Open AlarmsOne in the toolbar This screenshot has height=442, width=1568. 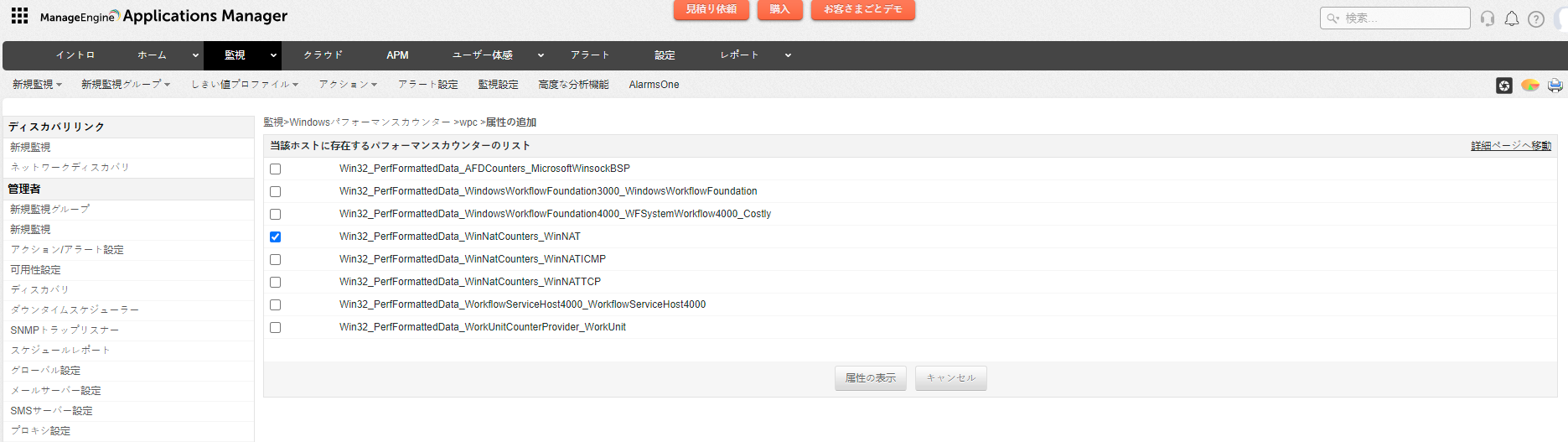(654, 85)
